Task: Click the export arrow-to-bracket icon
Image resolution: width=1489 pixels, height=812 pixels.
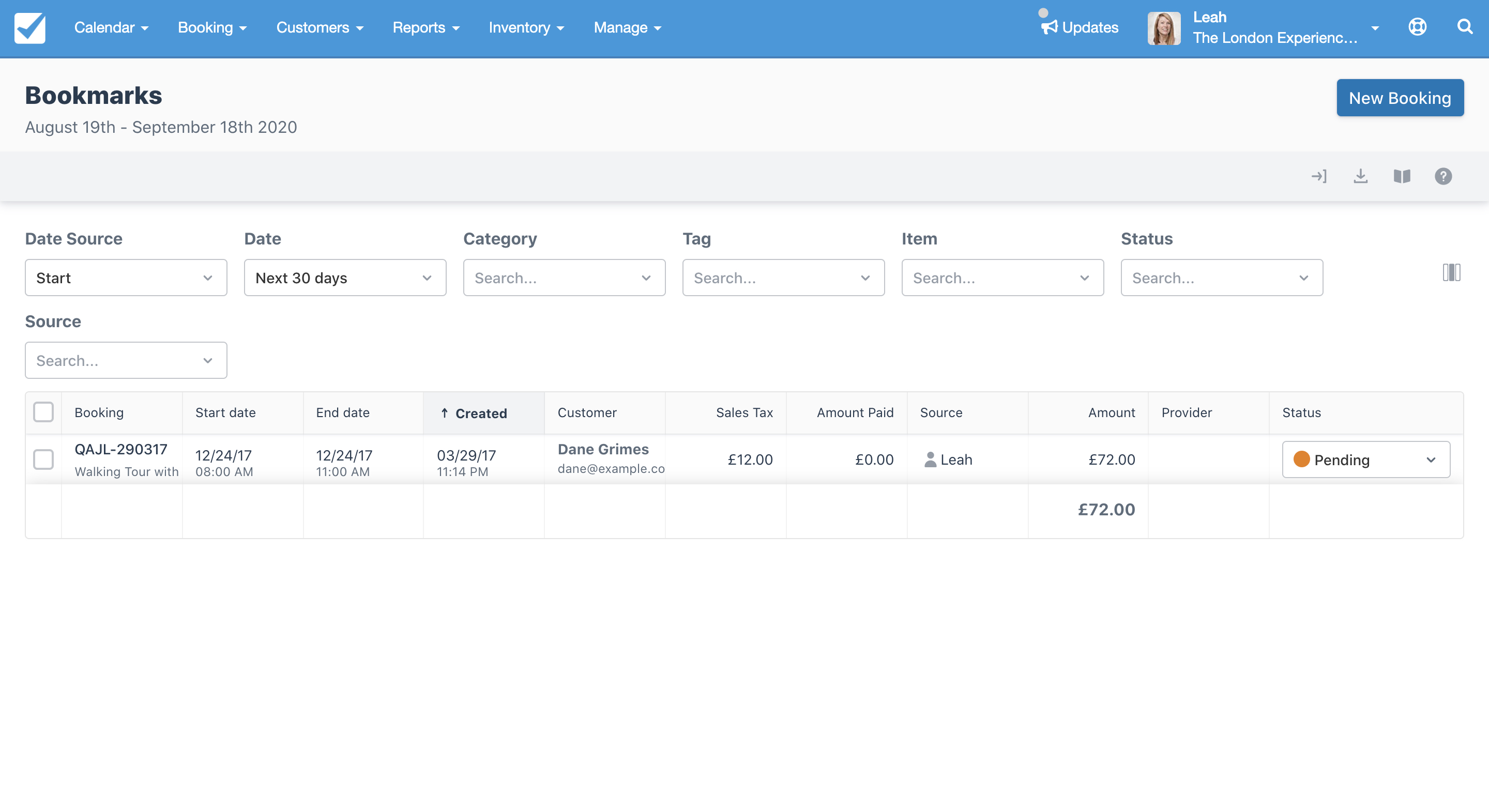Action: pos(1319,176)
